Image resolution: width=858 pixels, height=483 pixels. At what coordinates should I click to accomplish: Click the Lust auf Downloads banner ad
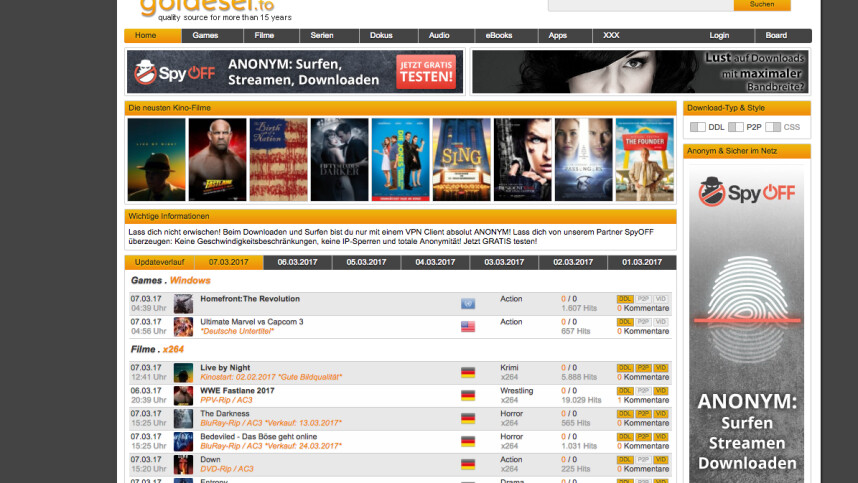pyautogui.click(x=640, y=72)
